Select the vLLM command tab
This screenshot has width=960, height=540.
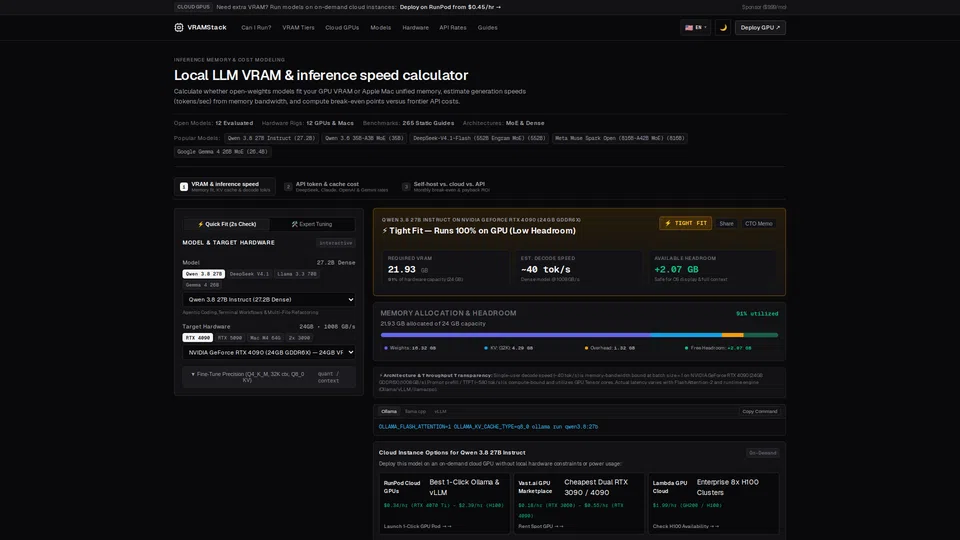point(440,411)
